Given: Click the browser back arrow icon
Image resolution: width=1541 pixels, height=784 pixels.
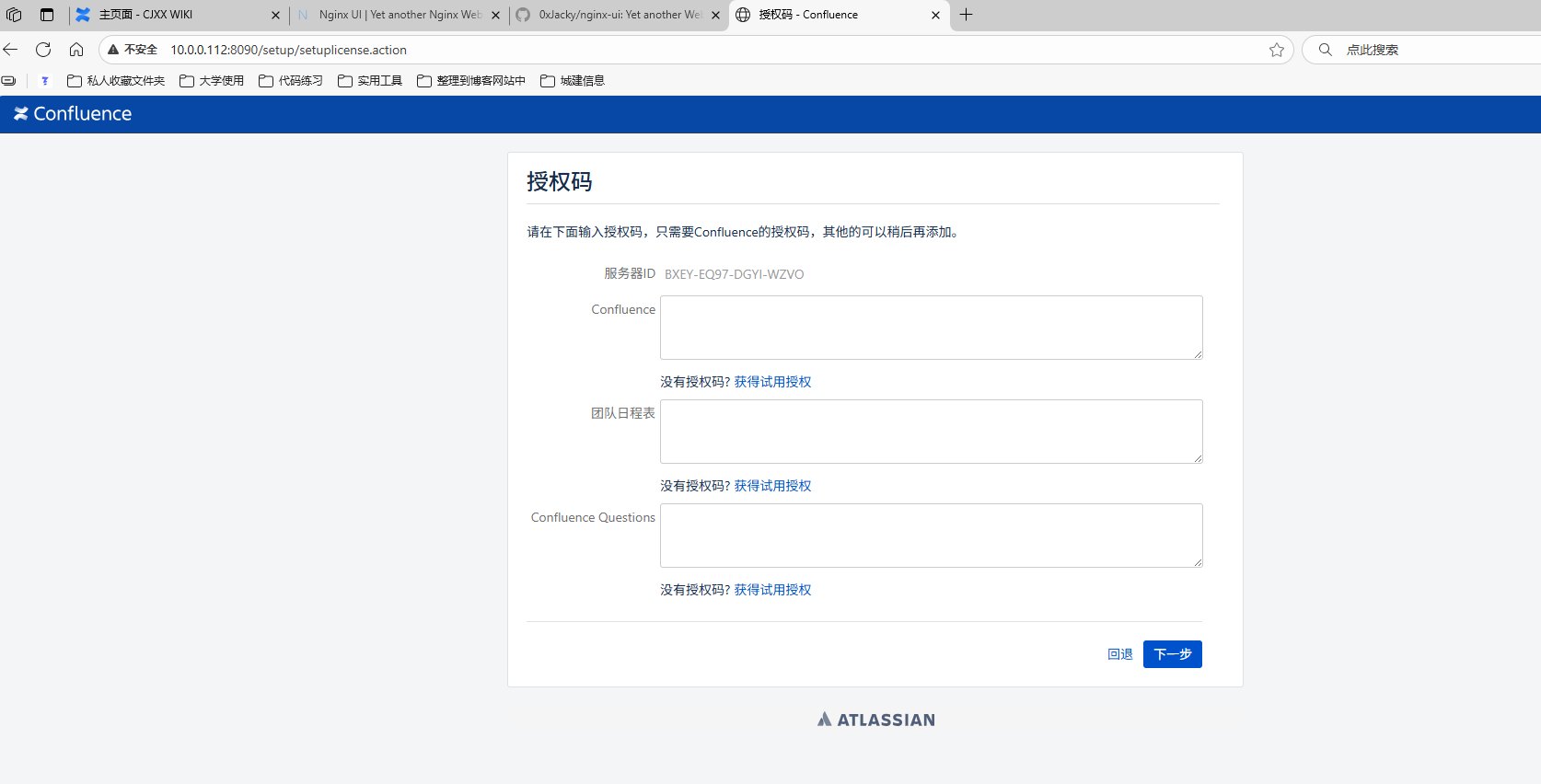Looking at the screenshot, I should click(11, 50).
